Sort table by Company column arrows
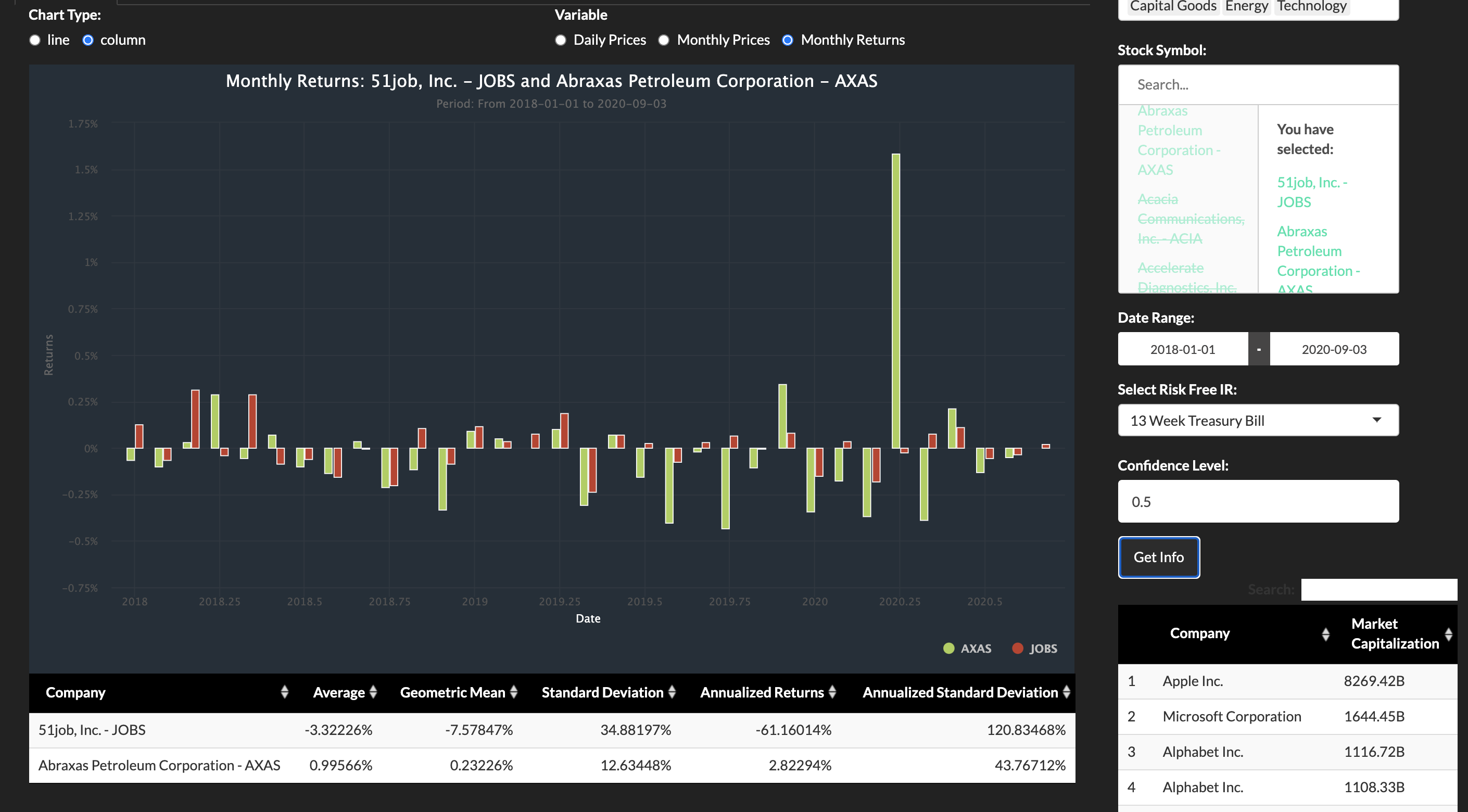The image size is (1468, 812). (284, 692)
